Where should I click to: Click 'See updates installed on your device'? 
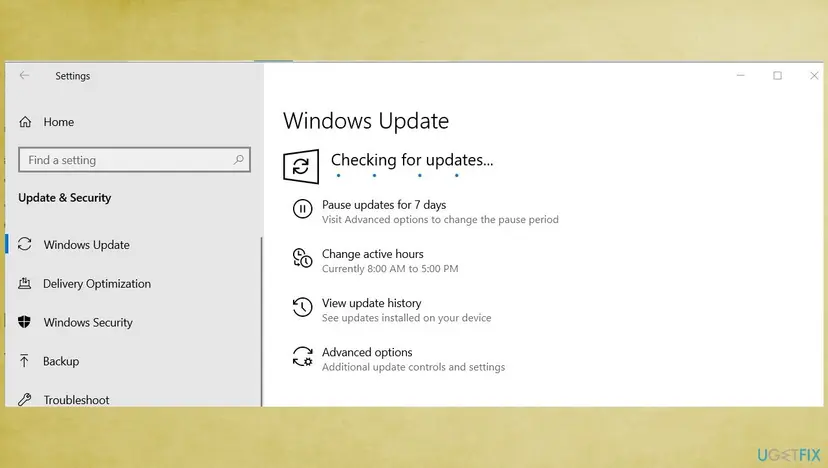click(x=407, y=317)
